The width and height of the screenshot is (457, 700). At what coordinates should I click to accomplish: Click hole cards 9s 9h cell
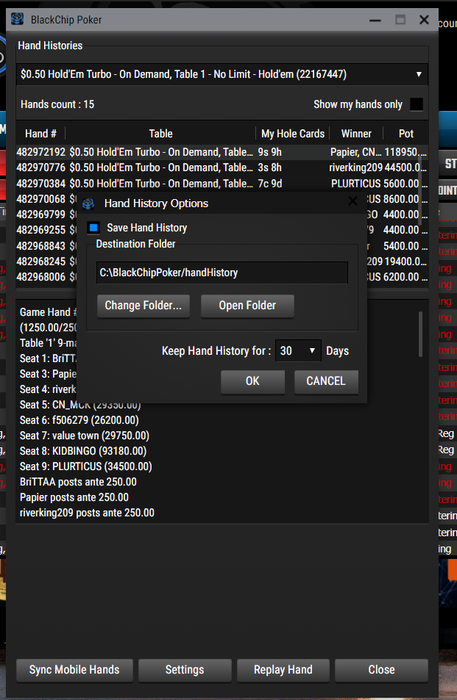pyautogui.click(x=270, y=152)
